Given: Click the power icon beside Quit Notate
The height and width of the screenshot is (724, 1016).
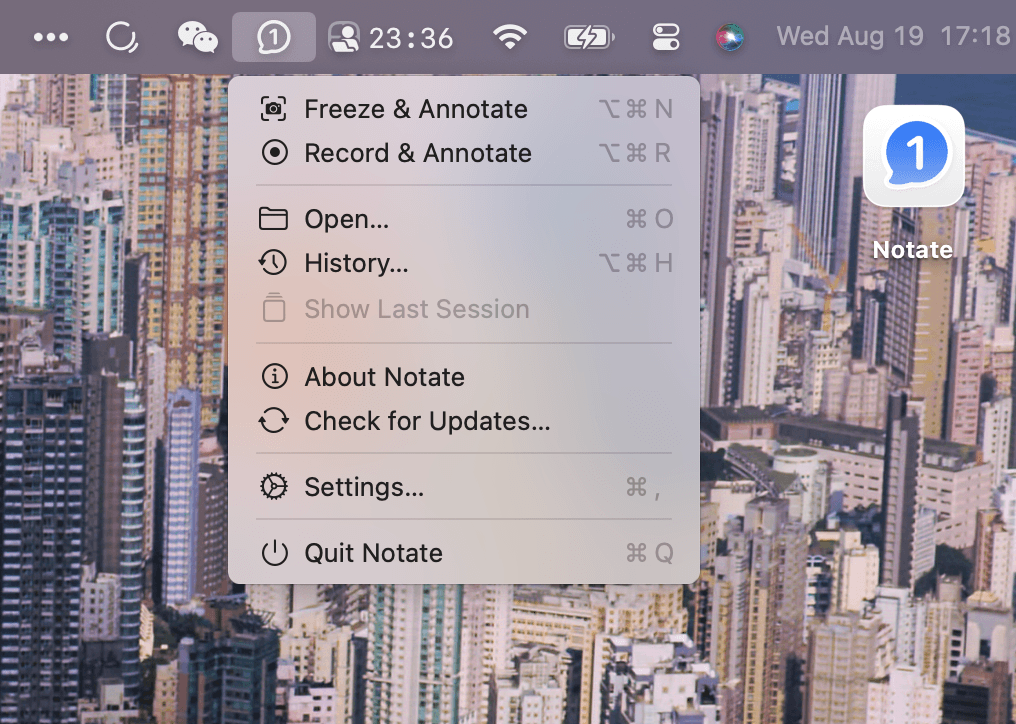Looking at the screenshot, I should [274, 553].
